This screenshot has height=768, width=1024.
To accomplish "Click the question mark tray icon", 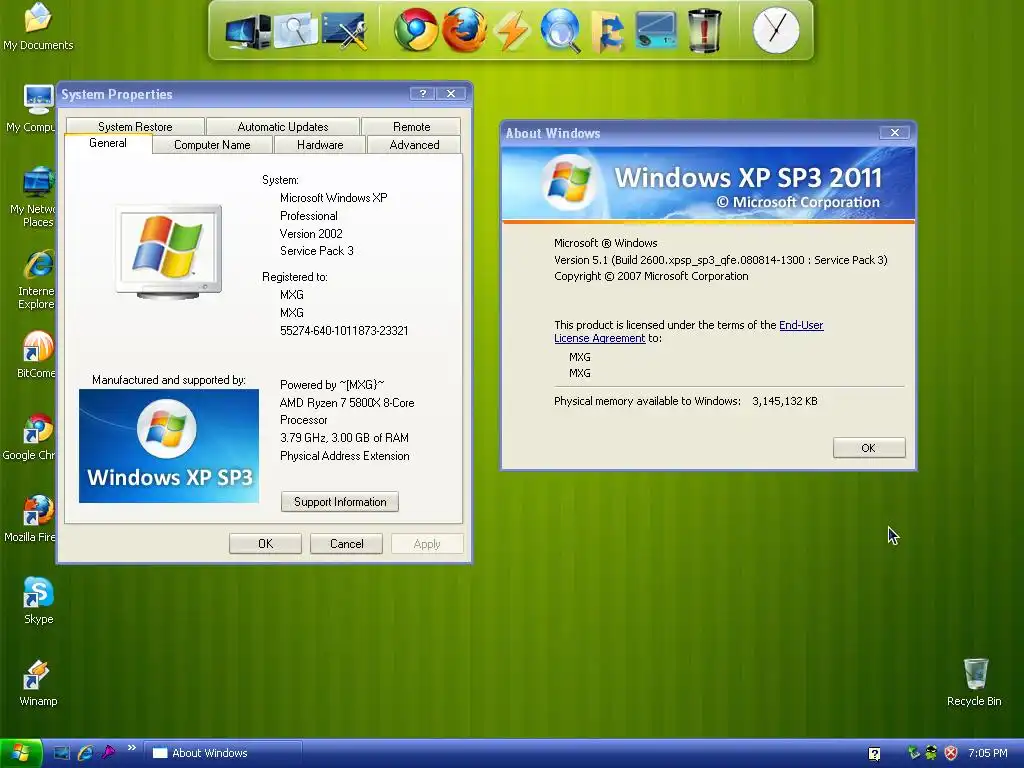I will pyautogui.click(x=874, y=754).
